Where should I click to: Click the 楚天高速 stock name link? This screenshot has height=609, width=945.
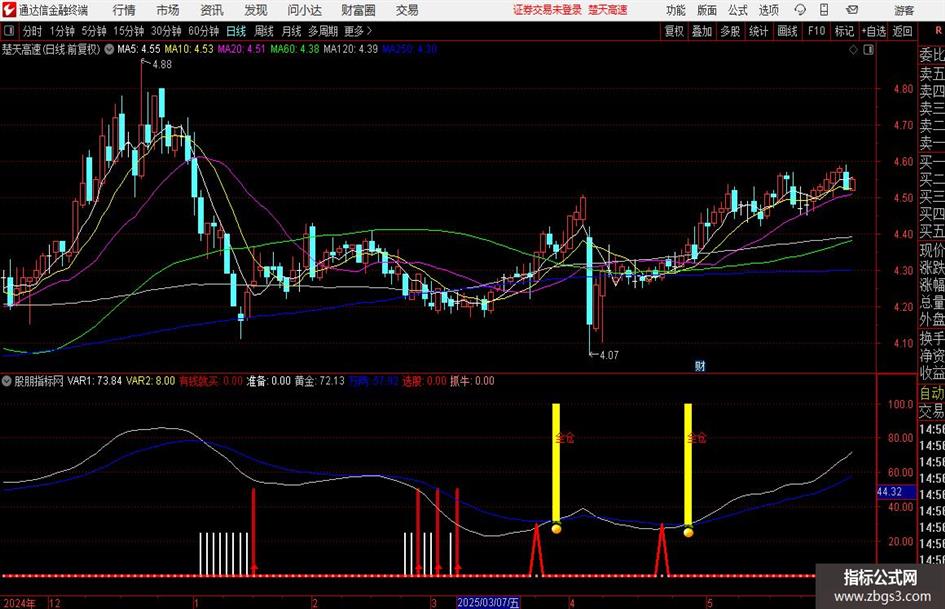tap(608, 10)
